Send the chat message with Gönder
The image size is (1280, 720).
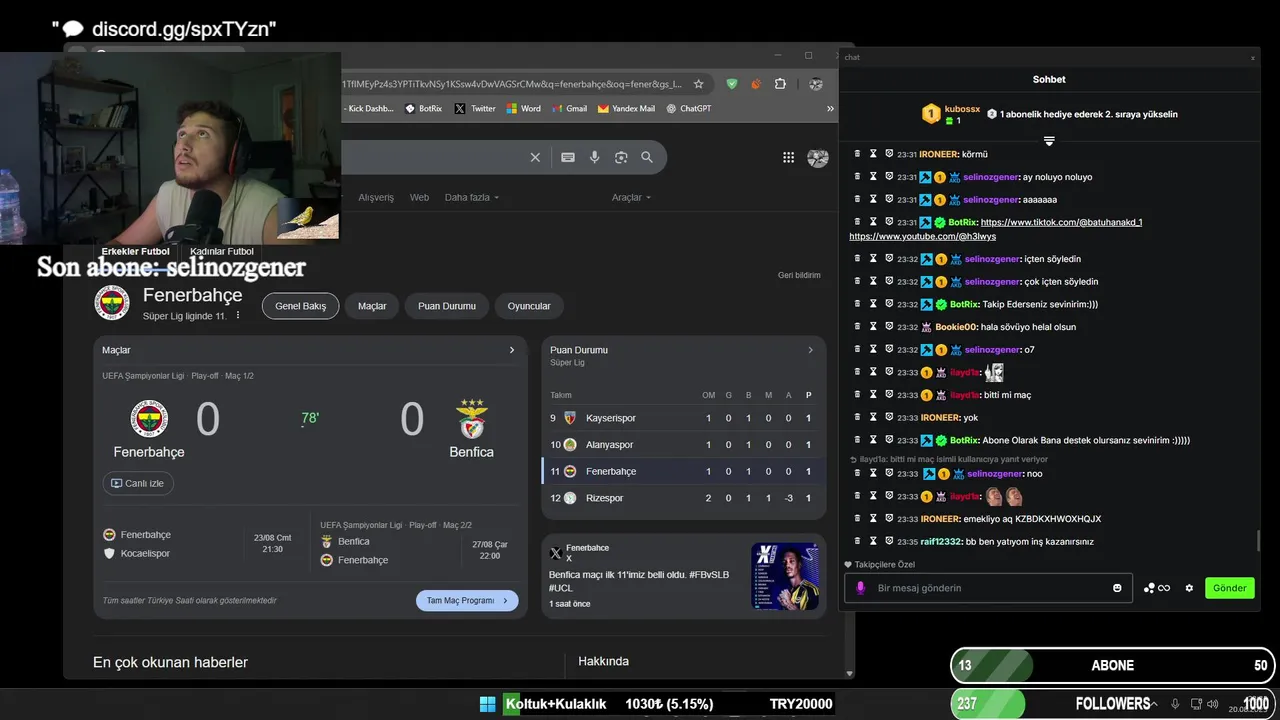click(x=1229, y=588)
